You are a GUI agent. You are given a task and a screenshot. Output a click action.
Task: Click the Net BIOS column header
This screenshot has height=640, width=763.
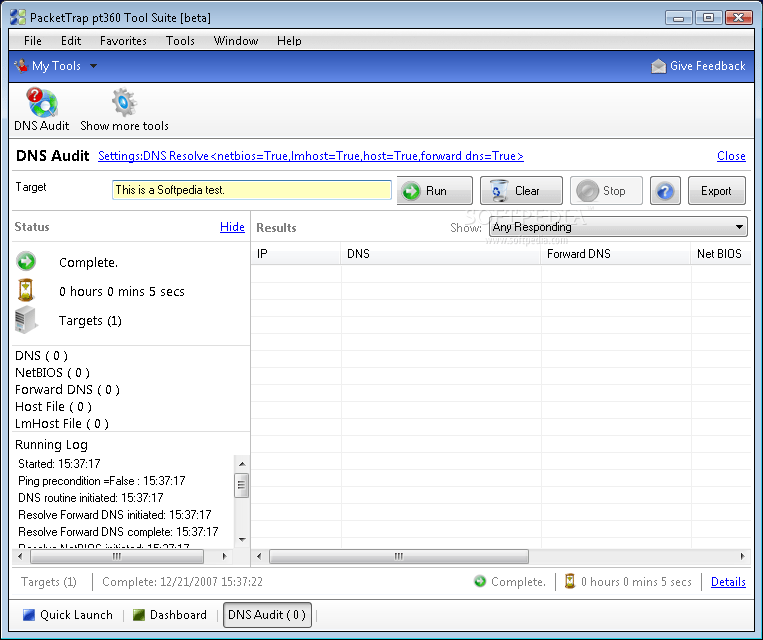pyautogui.click(x=720, y=254)
